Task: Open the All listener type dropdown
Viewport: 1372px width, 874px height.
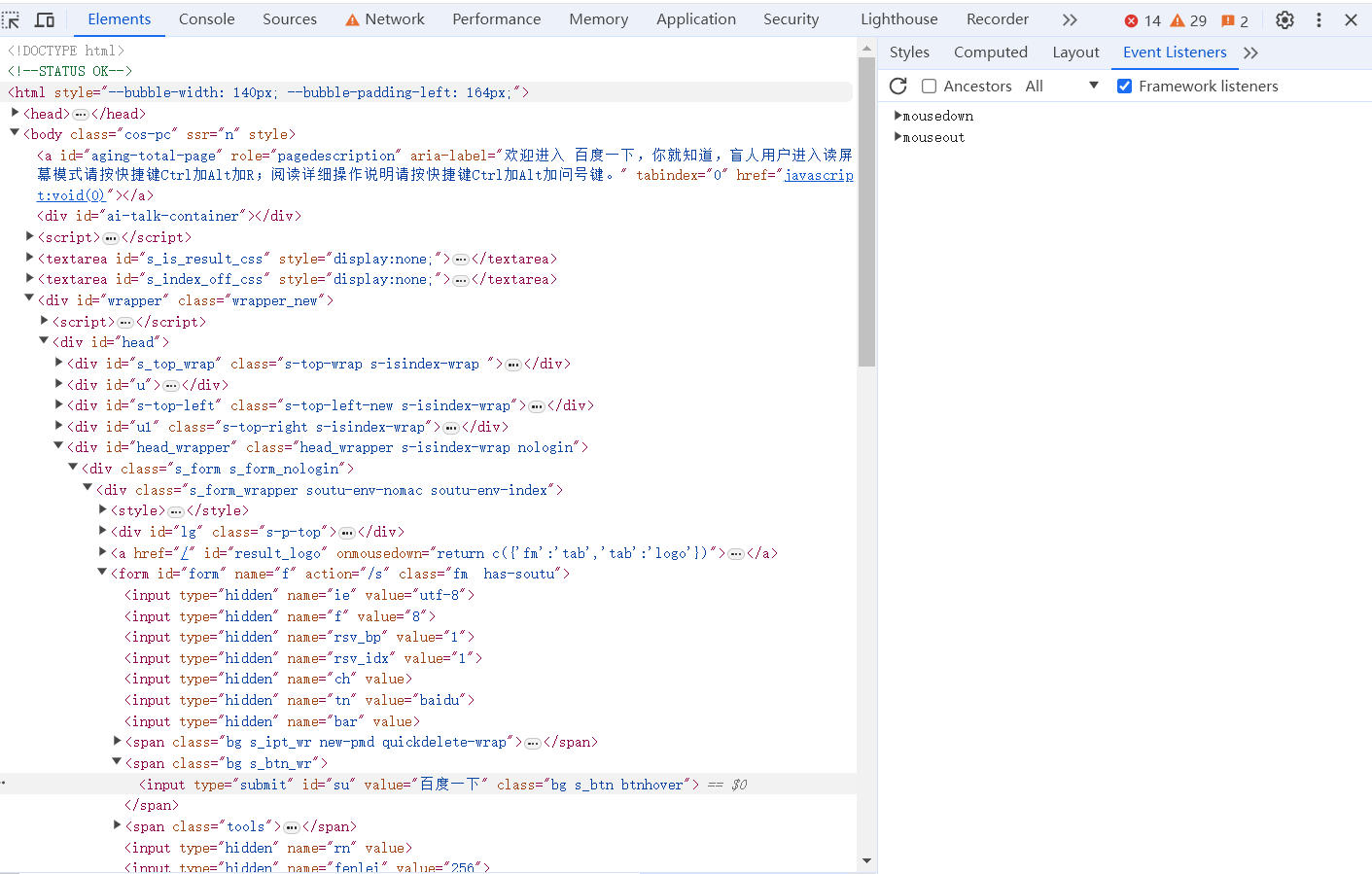Action: tap(1062, 86)
